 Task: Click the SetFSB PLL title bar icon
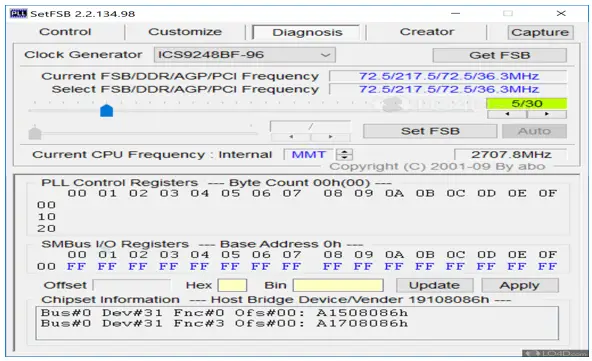point(18,14)
